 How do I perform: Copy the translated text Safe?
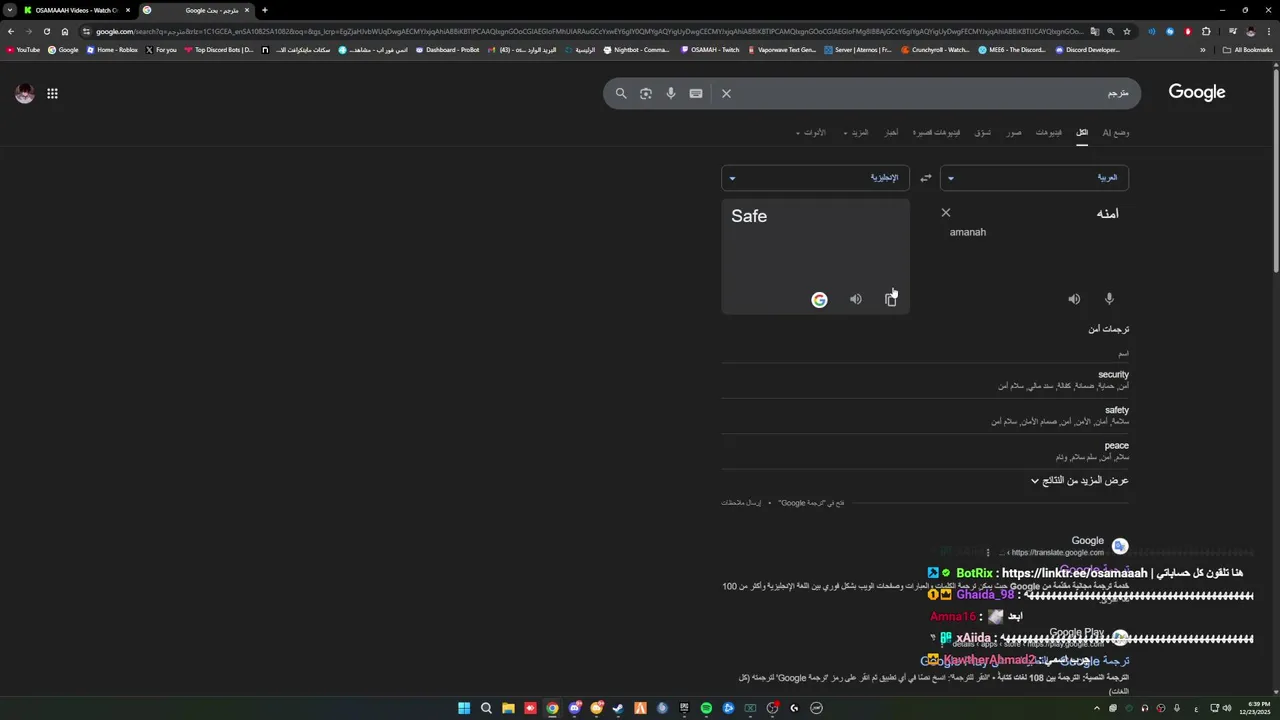891,299
